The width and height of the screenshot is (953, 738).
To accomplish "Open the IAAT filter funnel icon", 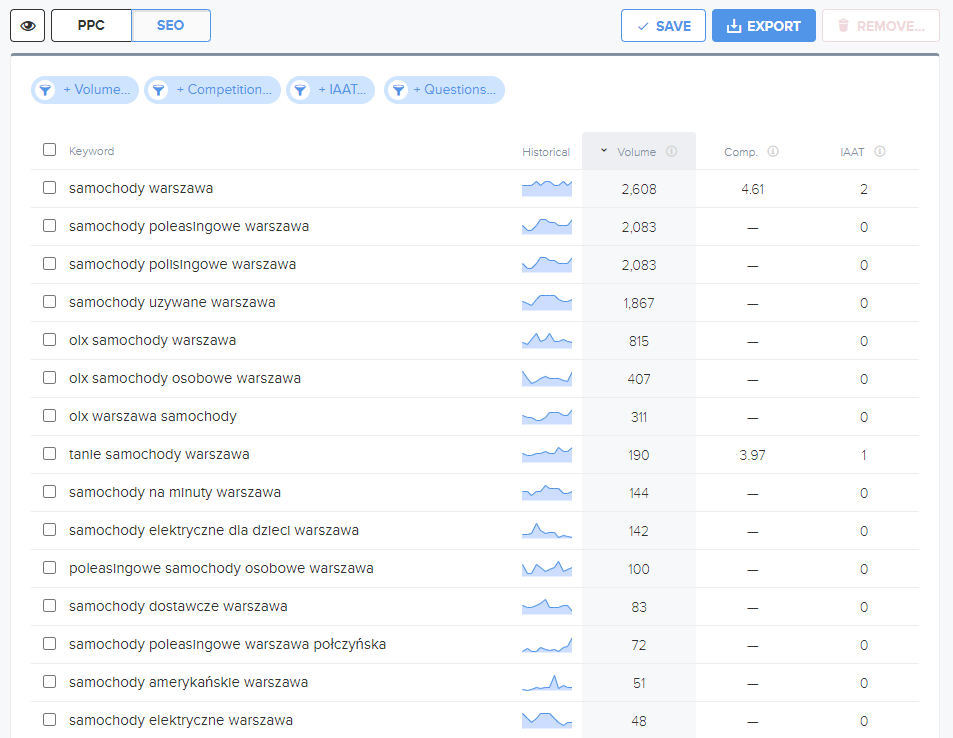I will coord(300,90).
